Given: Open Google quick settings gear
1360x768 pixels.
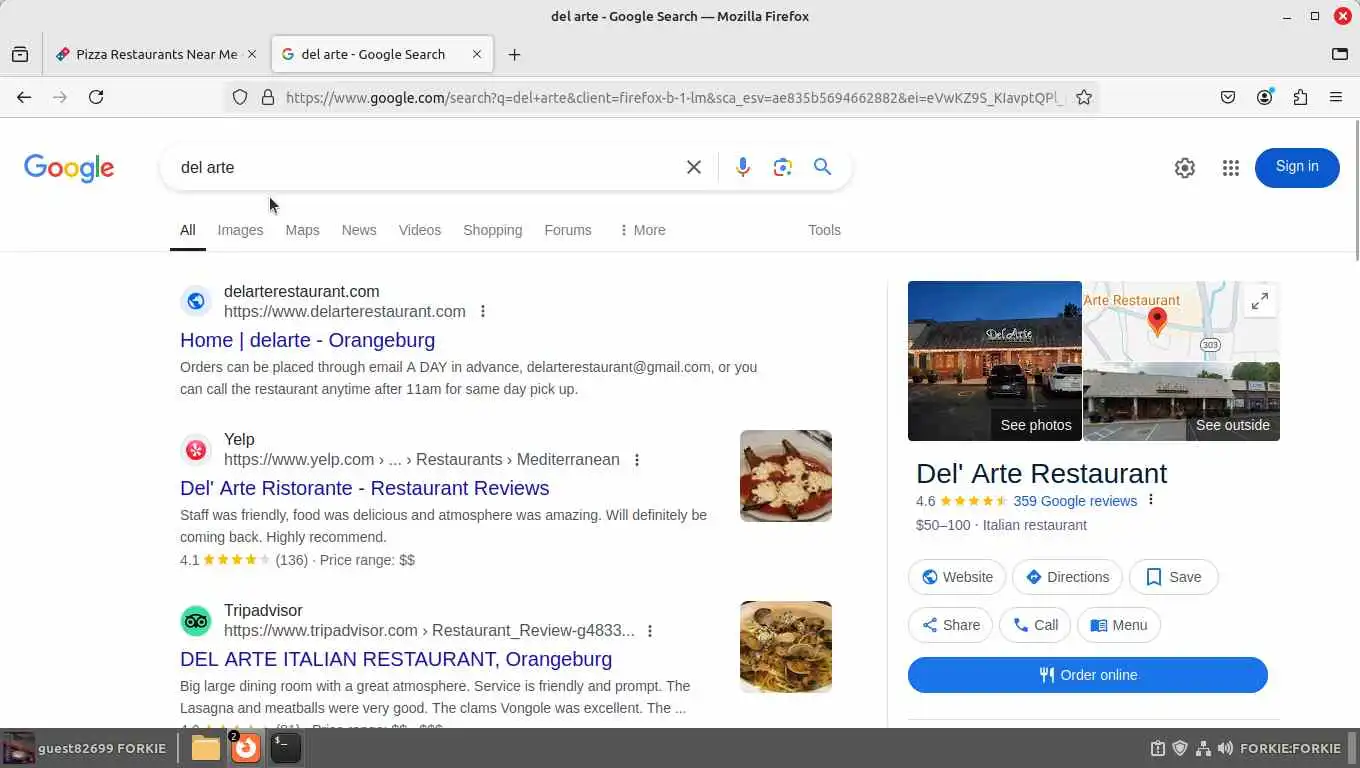Looking at the screenshot, I should [x=1185, y=168].
